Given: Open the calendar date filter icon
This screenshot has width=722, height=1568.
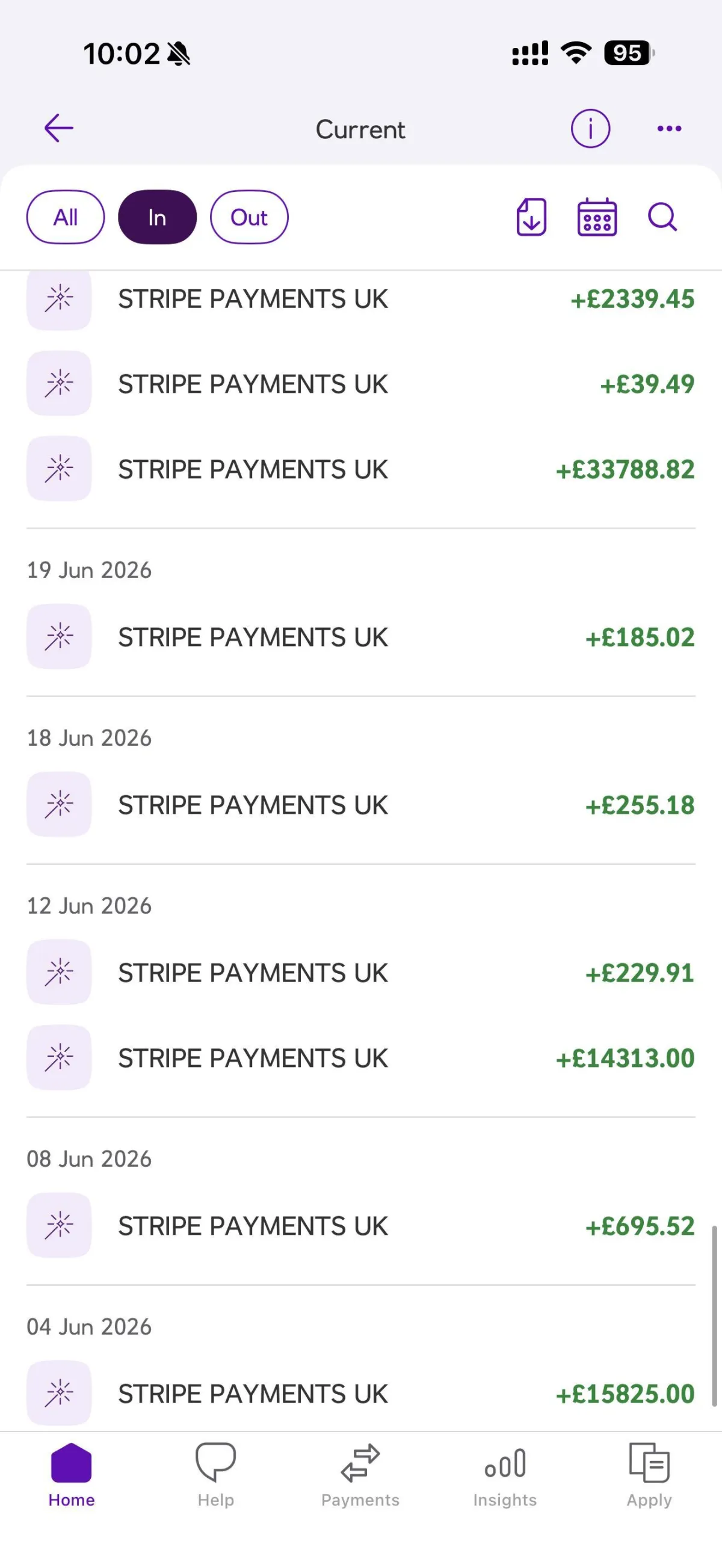Looking at the screenshot, I should [597, 217].
